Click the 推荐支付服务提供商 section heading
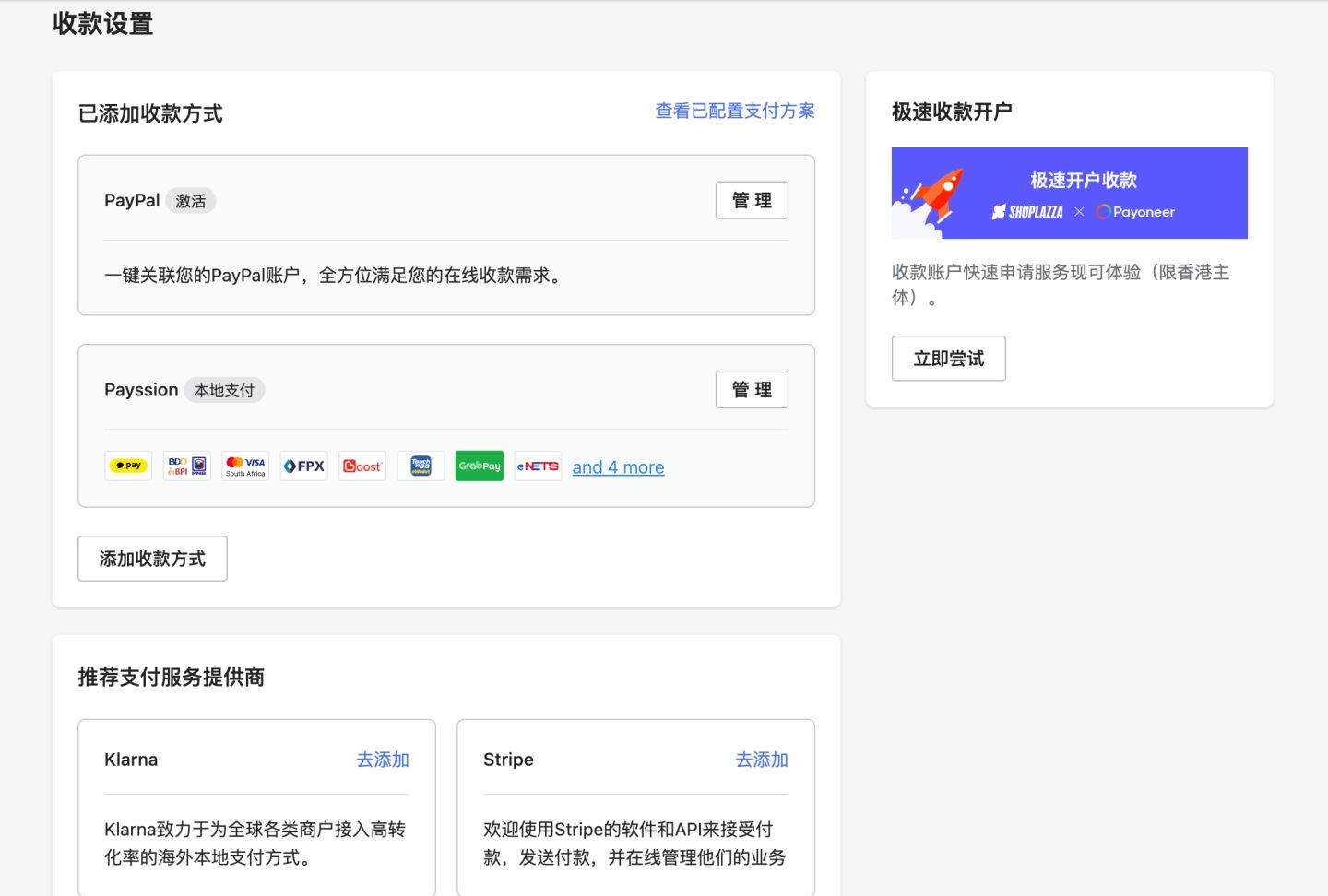Screen dimensions: 1328x896 click(172, 678)
